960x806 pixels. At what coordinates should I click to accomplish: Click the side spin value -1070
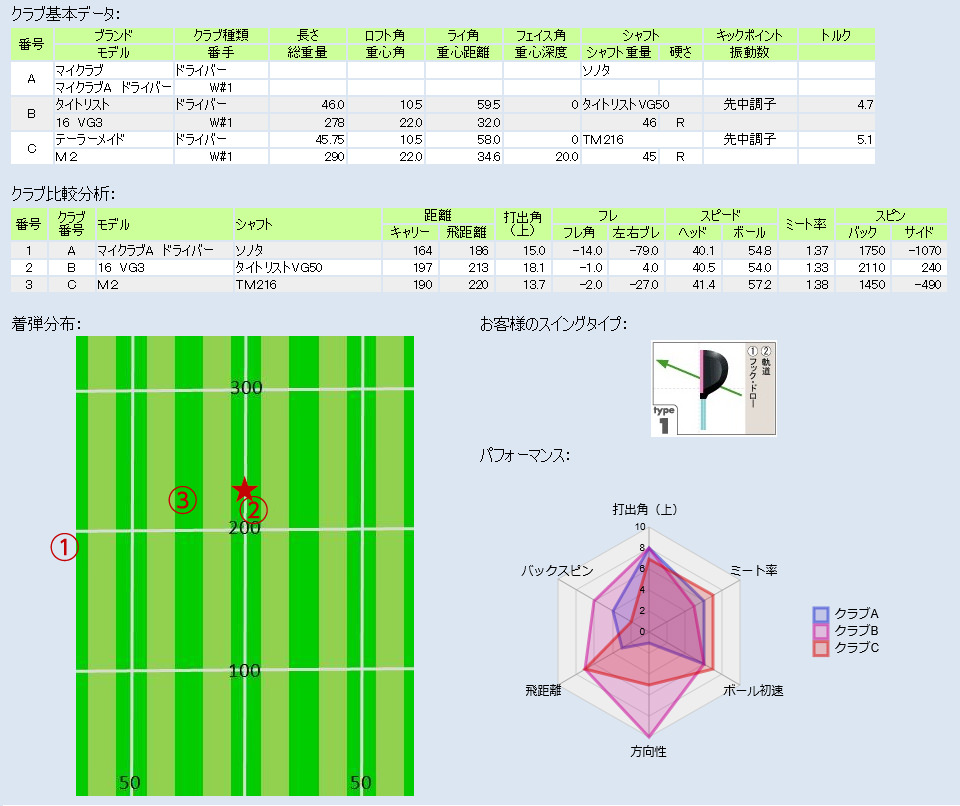[x=924, y=250]
